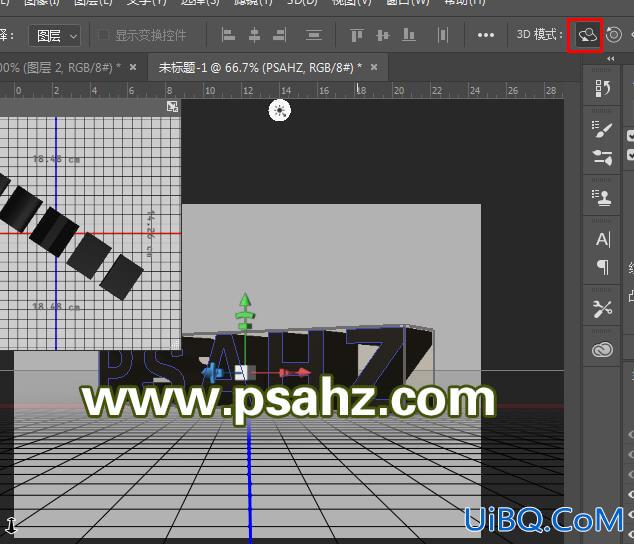This screenshot has width=634, height=544.
Task: Click the red X-axis arrow handle
Action: [304, 372]
